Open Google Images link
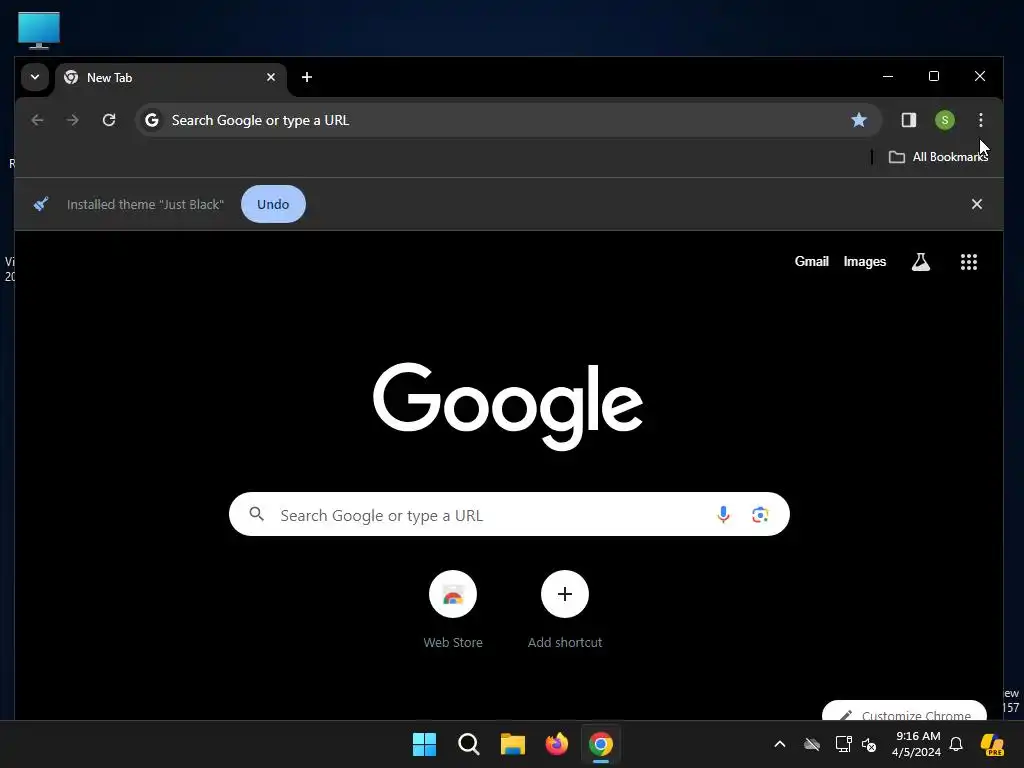This screenshot has width=1024, height=768. 865,262
